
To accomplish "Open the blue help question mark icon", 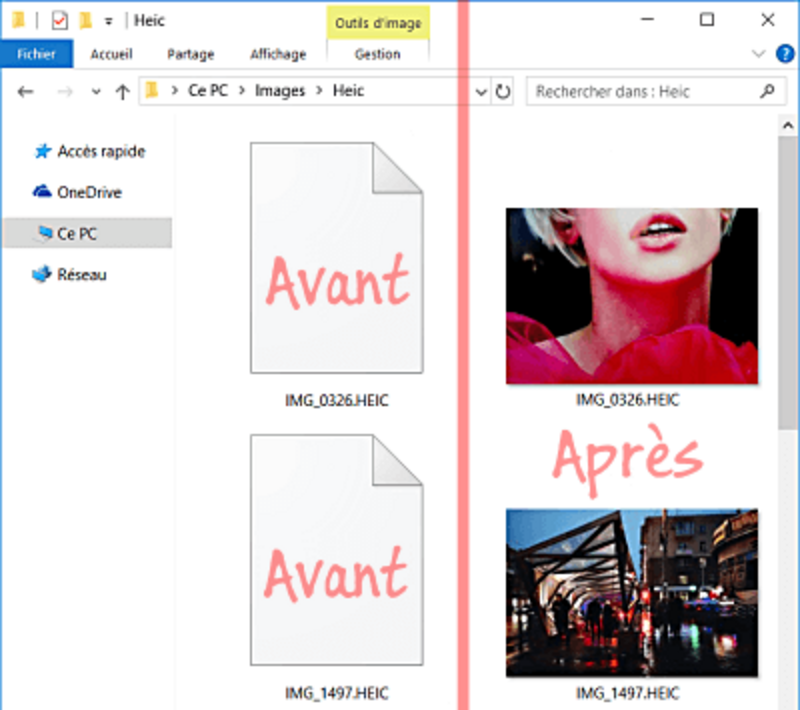I will (785, 54).
